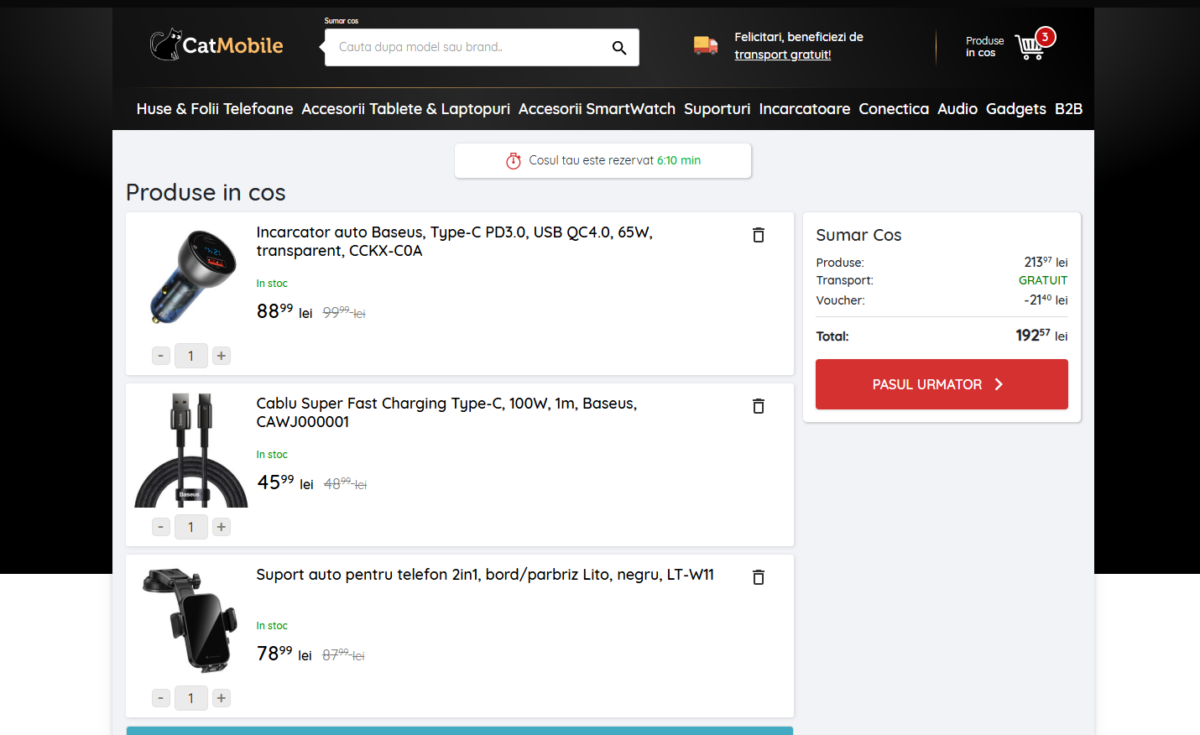
Task: Open the Incarcatoare menu
Action: (x=804, y=109)
